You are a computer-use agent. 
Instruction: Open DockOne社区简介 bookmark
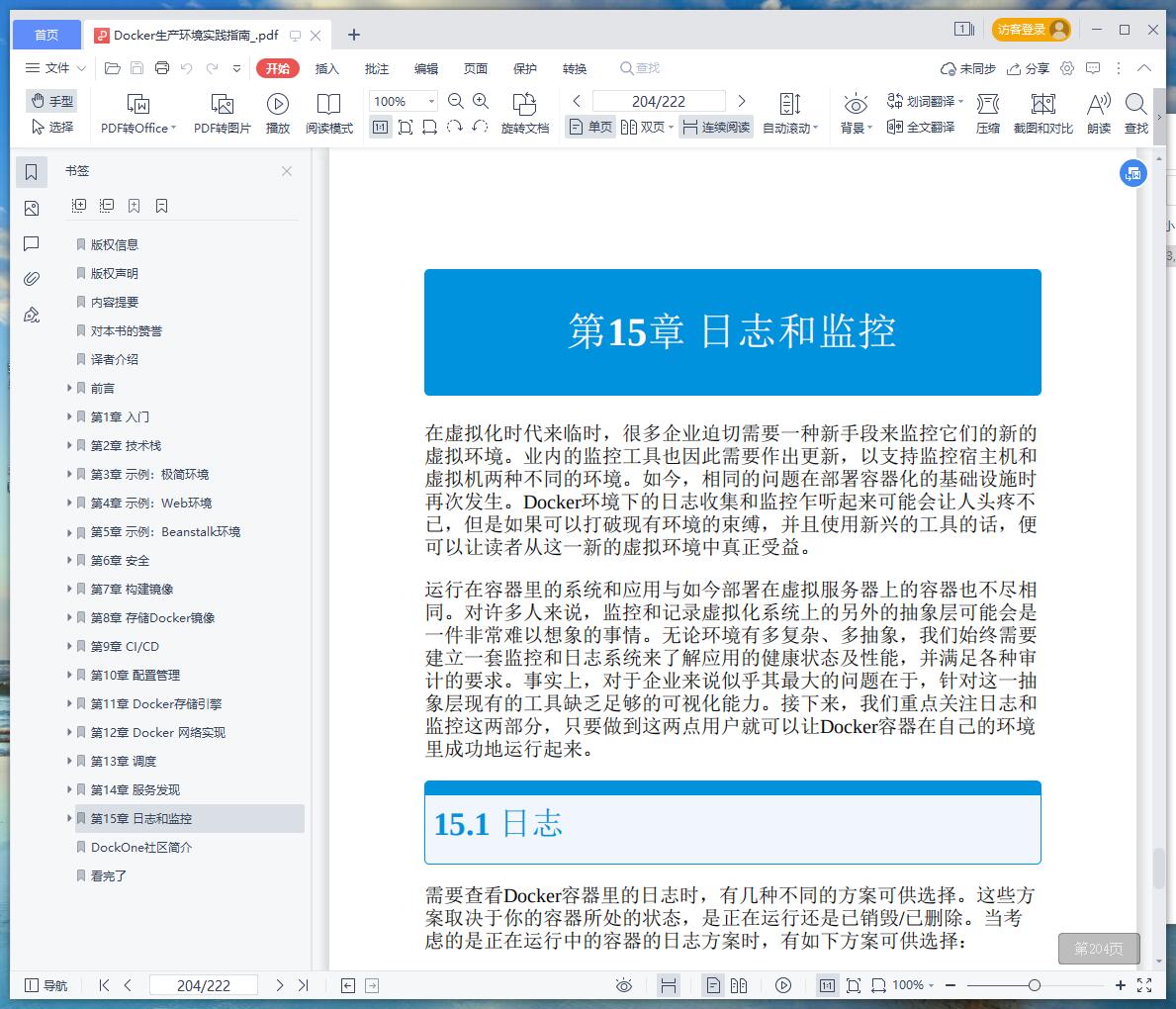(141, 847)
